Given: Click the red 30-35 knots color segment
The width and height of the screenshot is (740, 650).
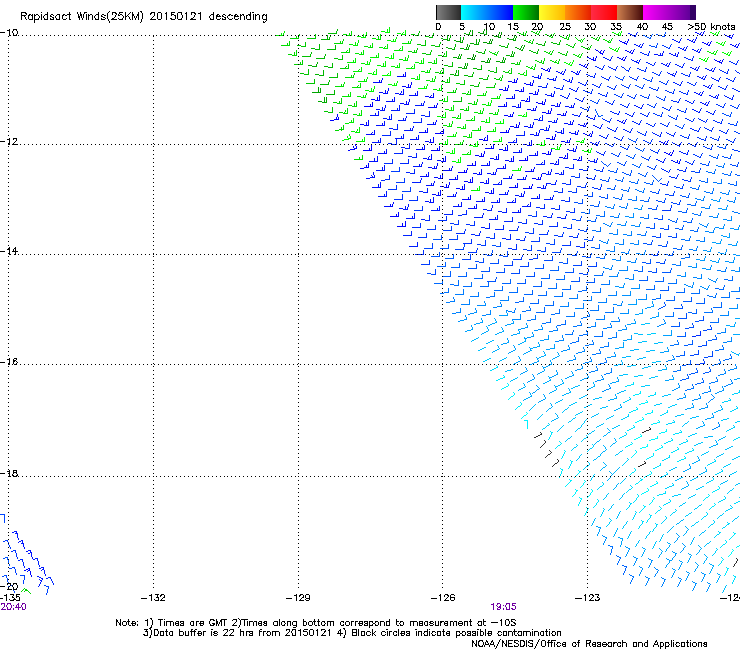Looking at the screenshot, I should tap(604, 12).
